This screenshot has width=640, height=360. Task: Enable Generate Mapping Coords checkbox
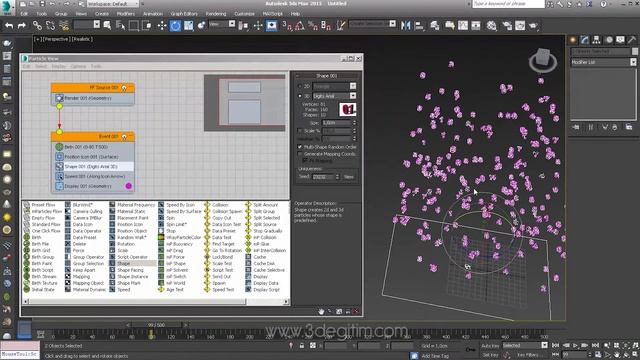click(x=300, y=154)
